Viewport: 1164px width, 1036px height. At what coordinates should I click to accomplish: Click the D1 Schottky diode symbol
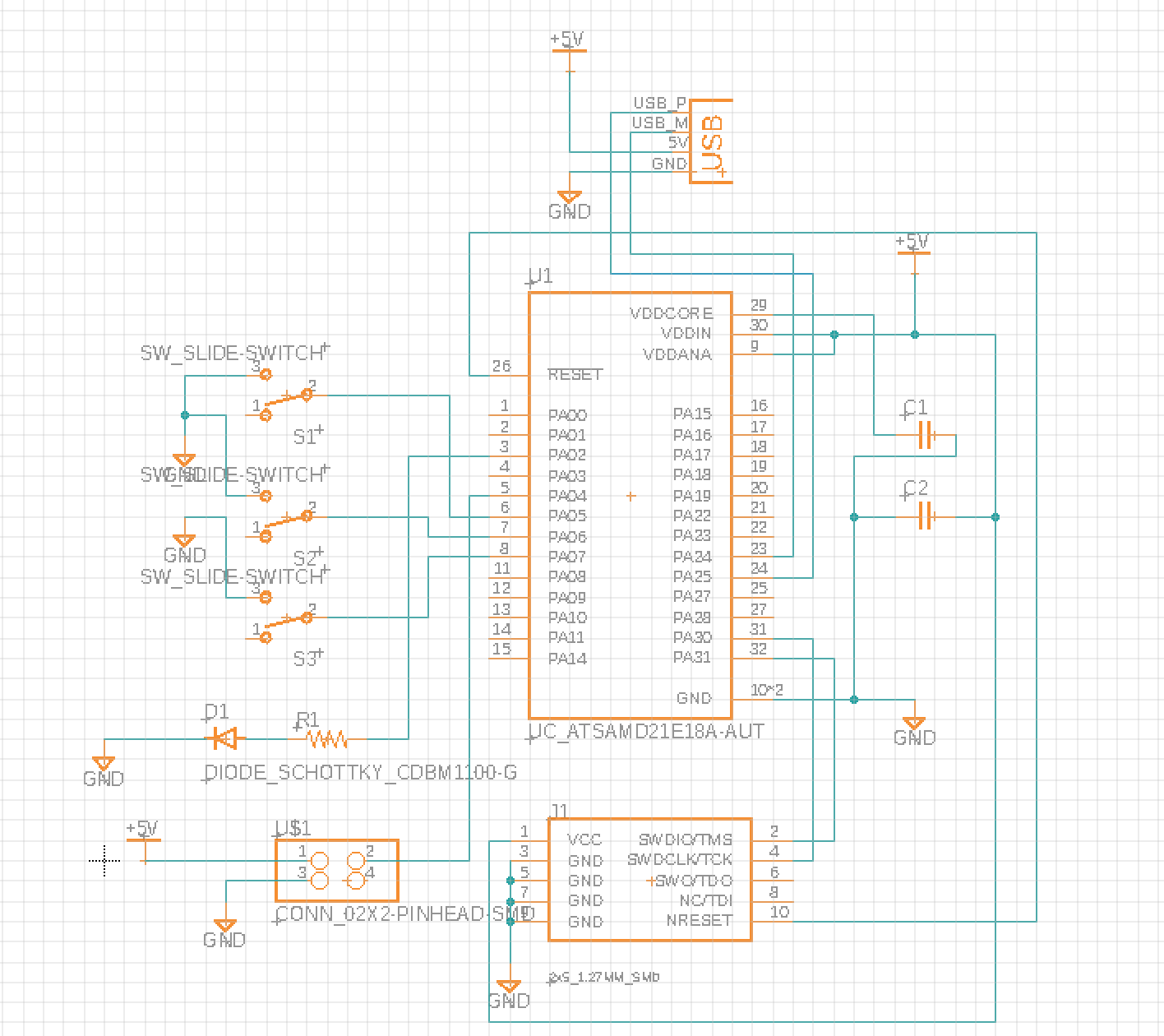pos(224,738)
